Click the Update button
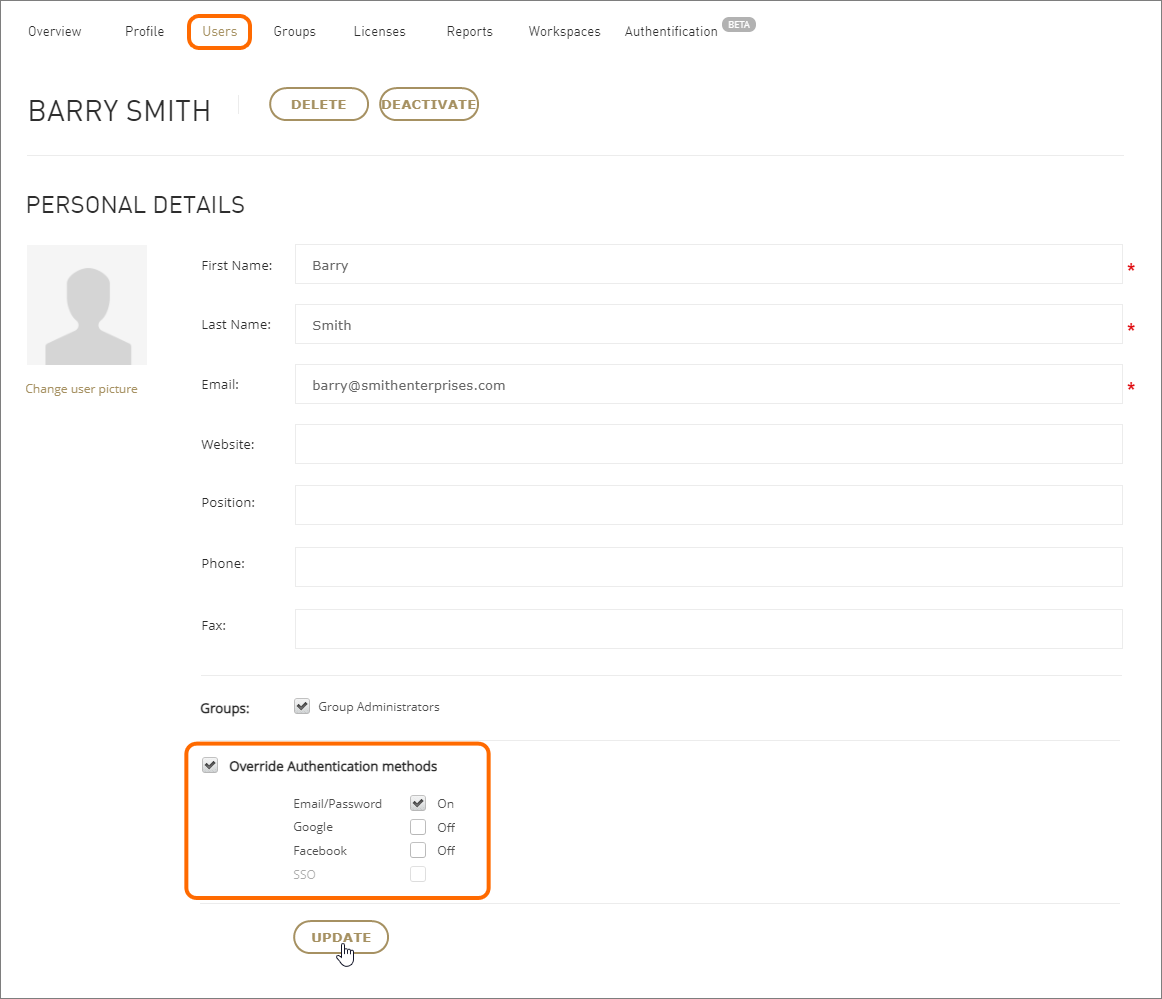This screenshot has width=1162, height=999. point(341,937)
